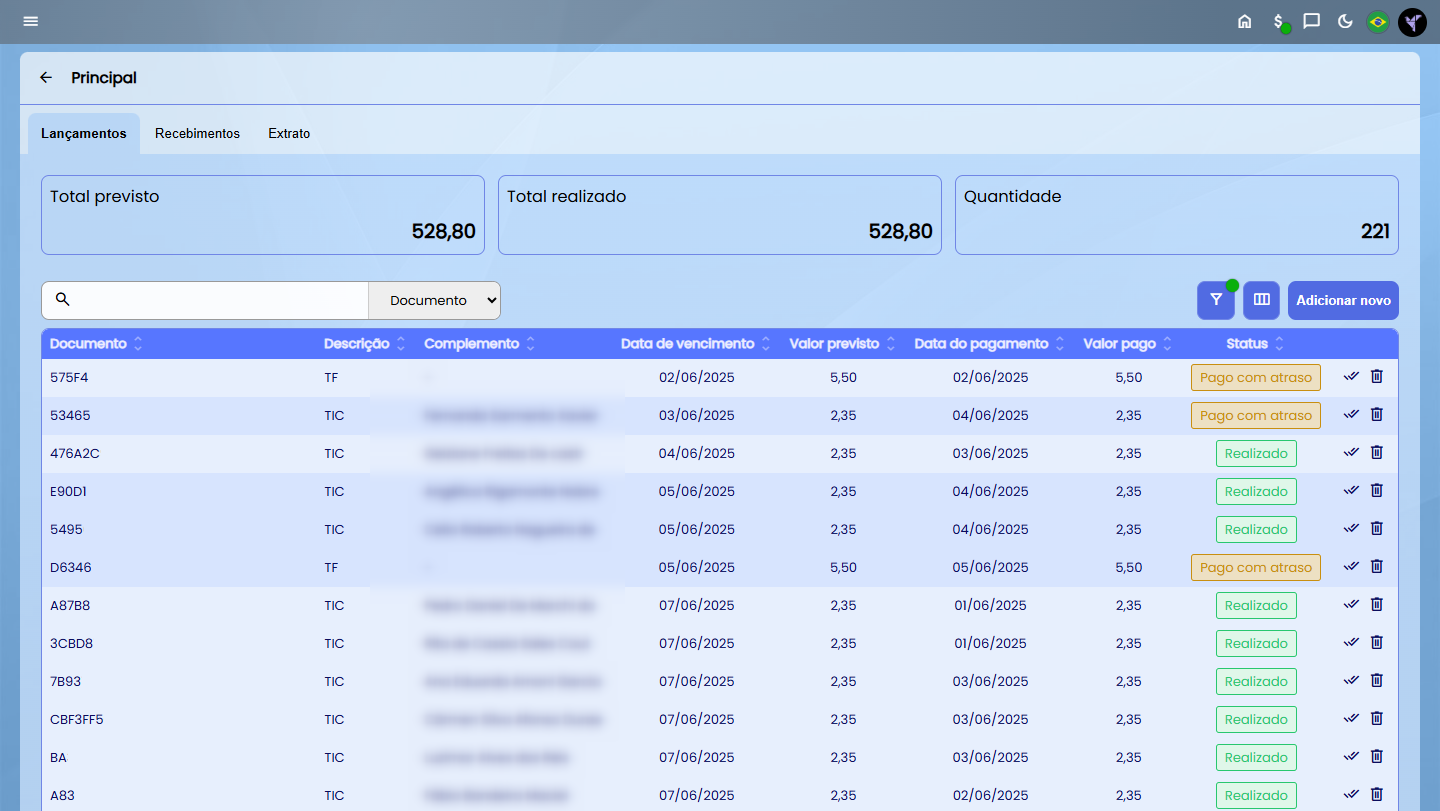Mark document 5495 as paid
This screenshot has height=811, width=1440.
pyautogui.click(x=1352, y=528)
